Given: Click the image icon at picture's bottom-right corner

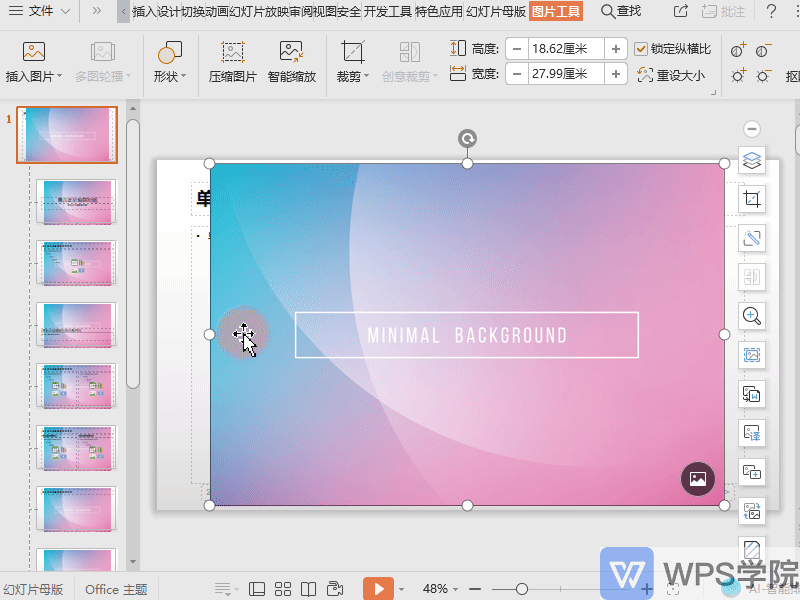Looking at the screenshot, I should (x=698, y=479).
